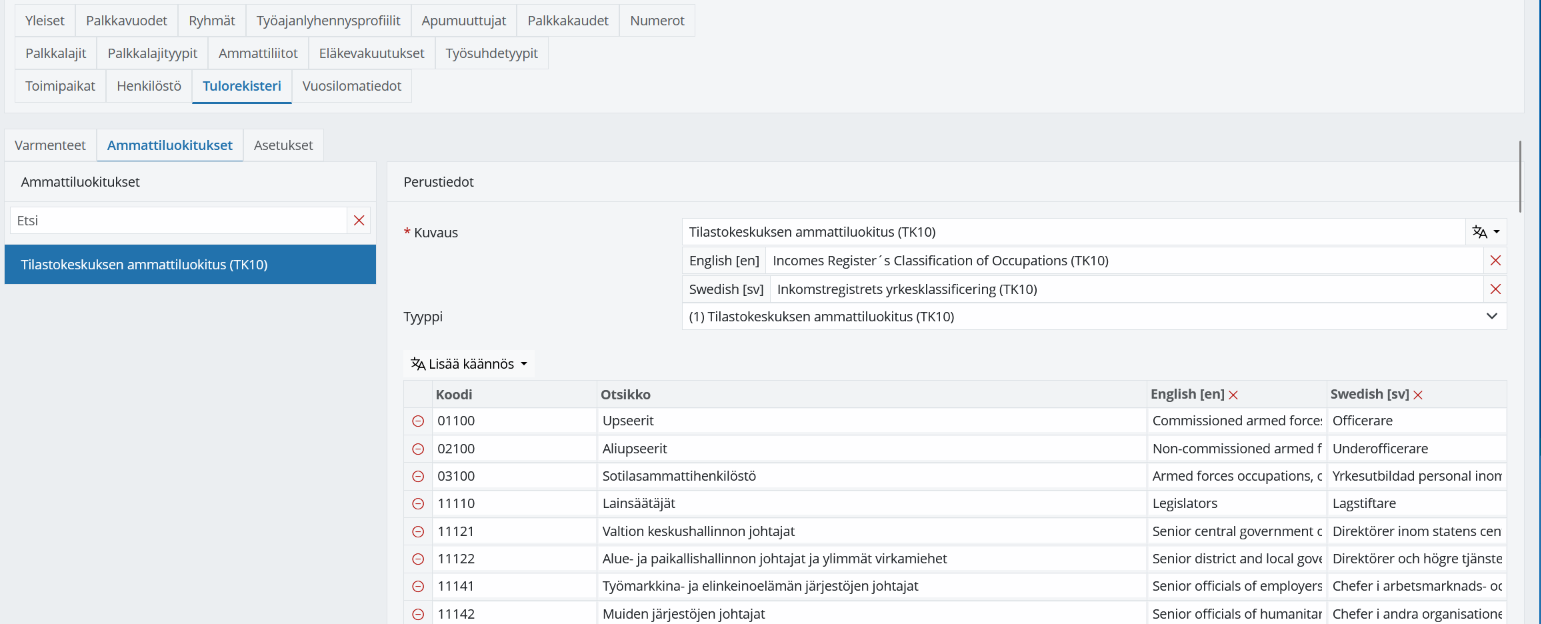Remove row 11141 from the table
Screen dimensions: 1541x624
pos(418,586)
